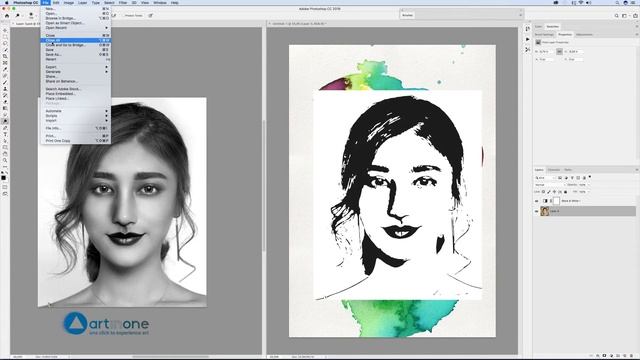Select the Pen tool

pos(5,128)
